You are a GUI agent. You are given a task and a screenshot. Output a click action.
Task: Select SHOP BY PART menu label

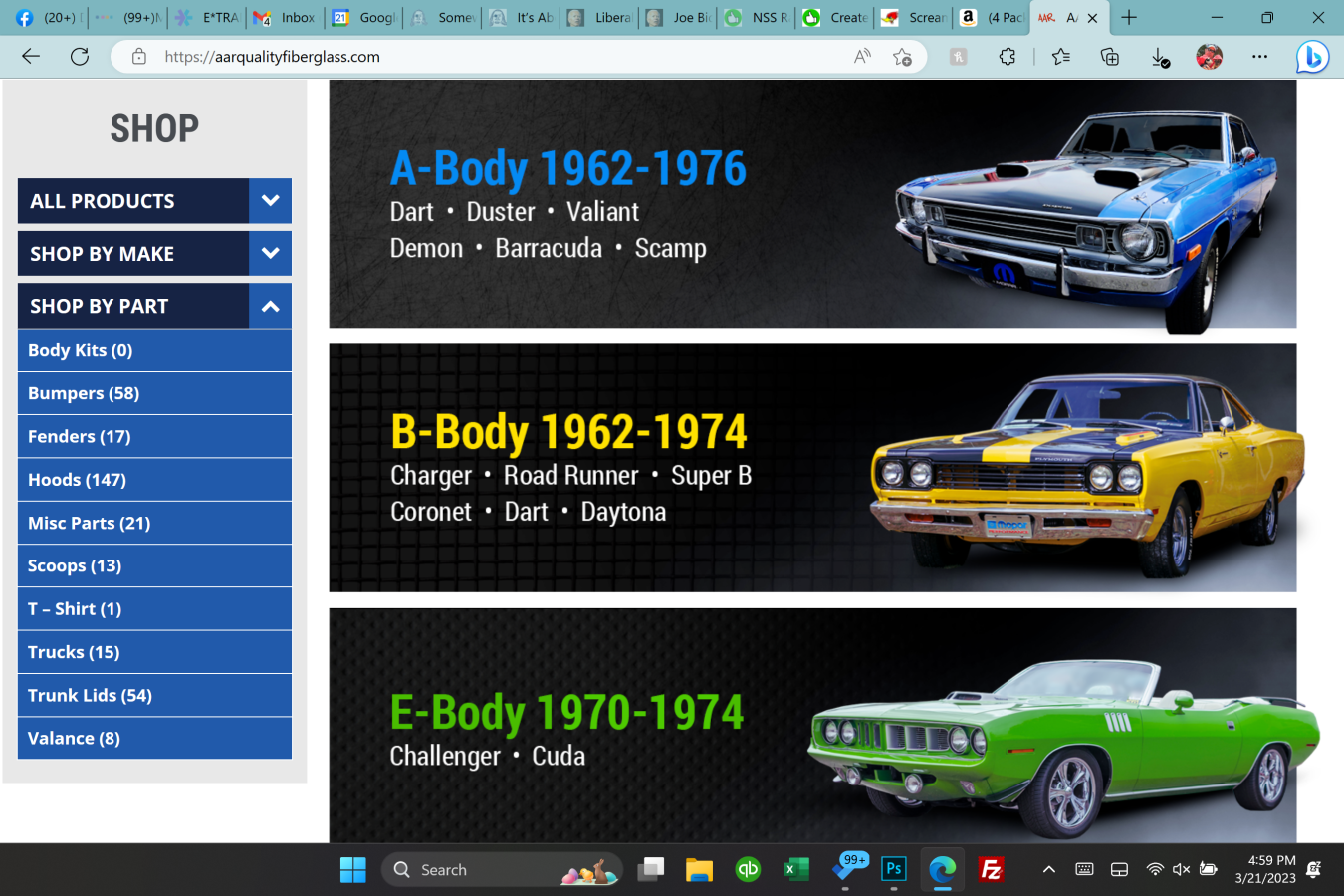[100, 306]
